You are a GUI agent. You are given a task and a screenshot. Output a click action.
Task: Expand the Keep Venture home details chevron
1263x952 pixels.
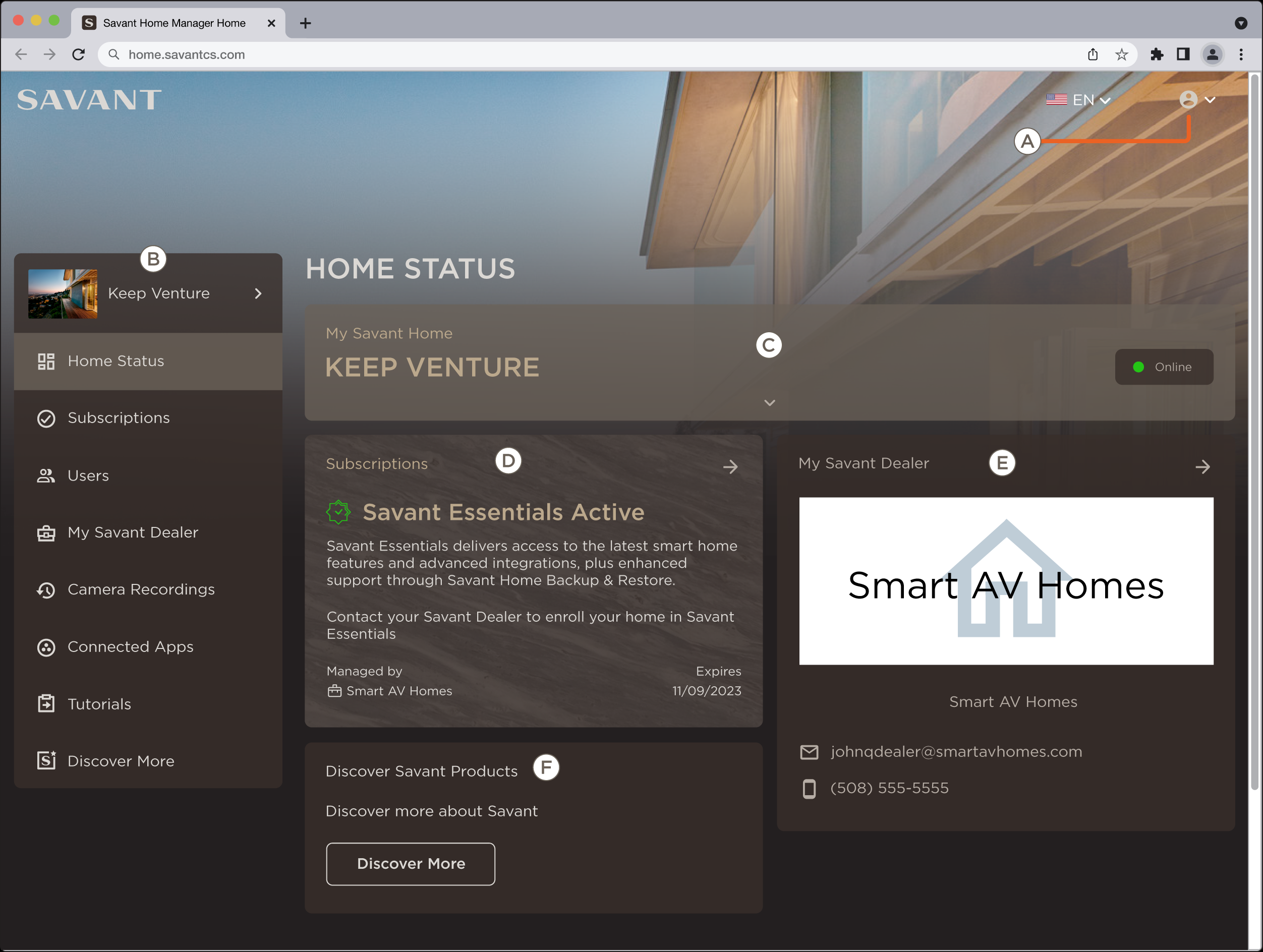770,403
